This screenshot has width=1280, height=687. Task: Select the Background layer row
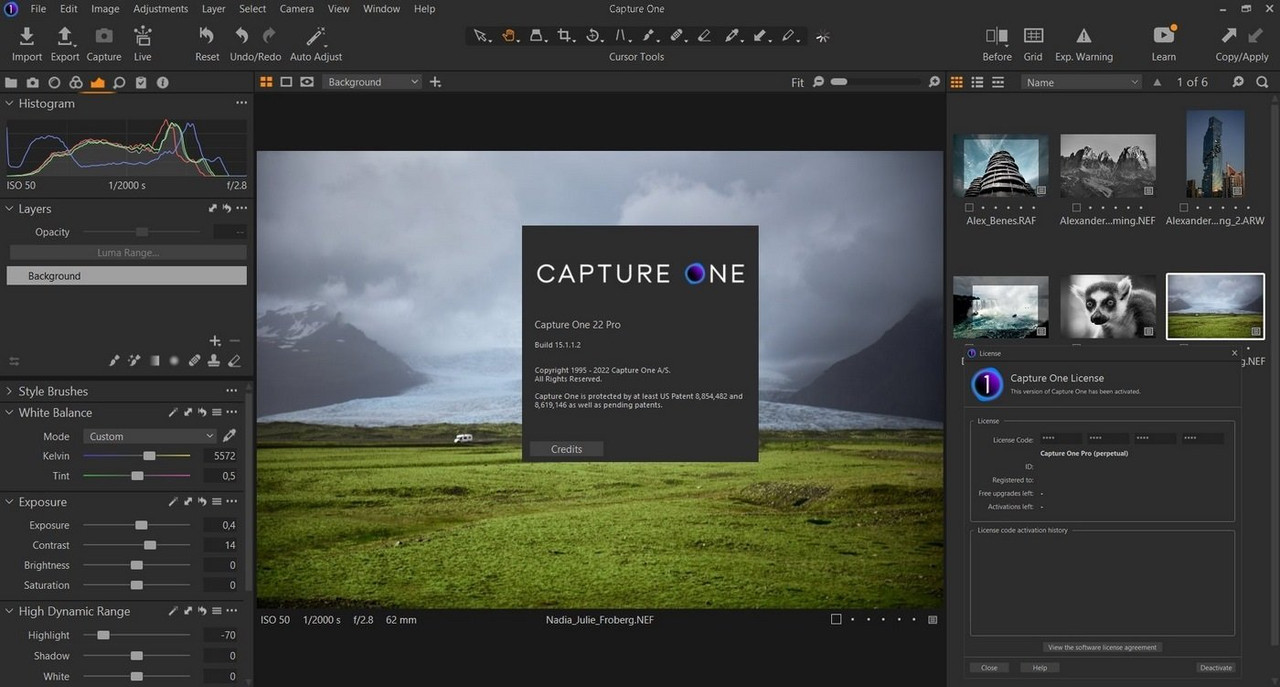(126, 276)
